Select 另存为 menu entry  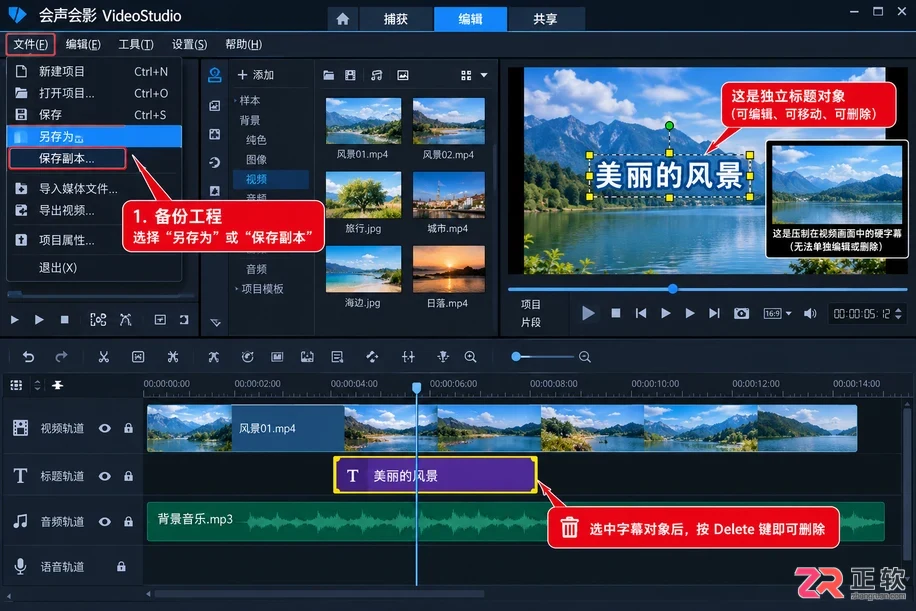coord(93,137)
